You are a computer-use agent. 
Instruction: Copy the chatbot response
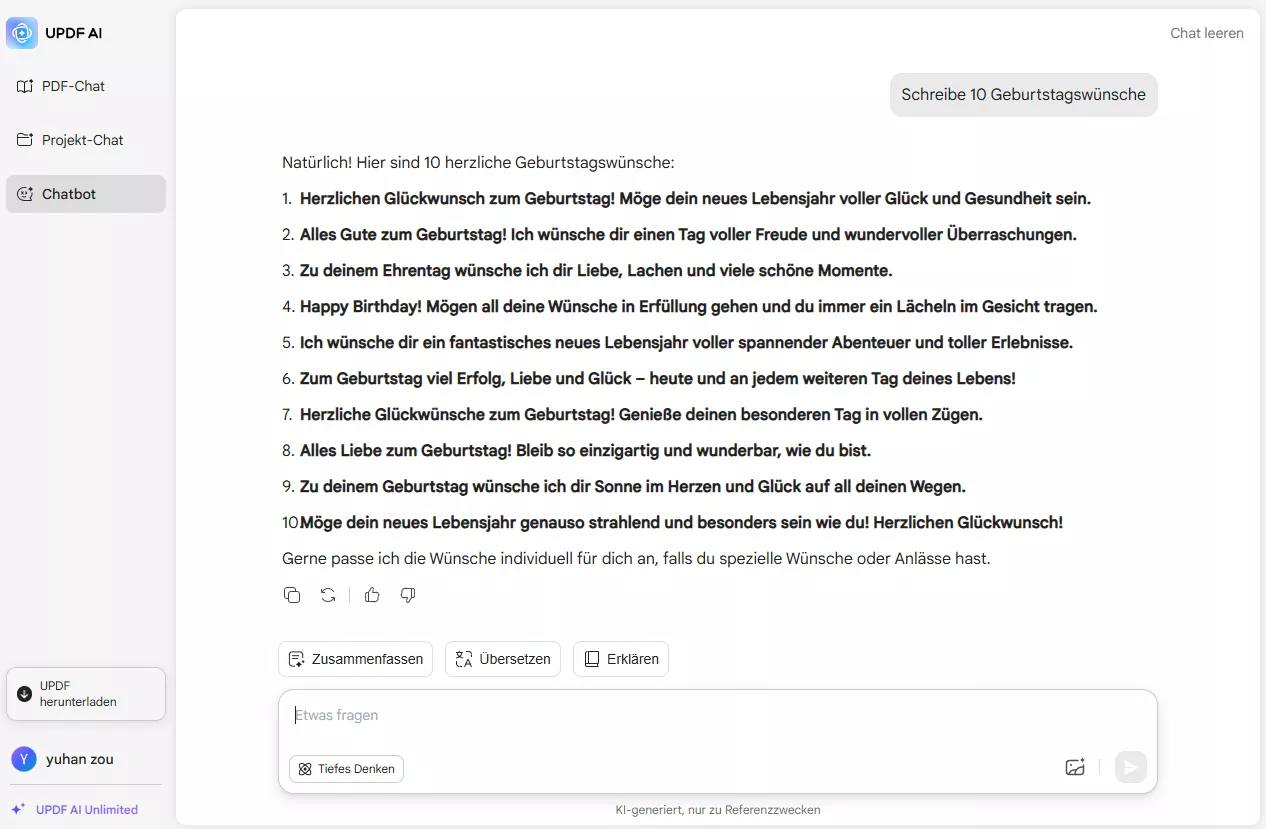pyautogui.click(x=292, y=595)
